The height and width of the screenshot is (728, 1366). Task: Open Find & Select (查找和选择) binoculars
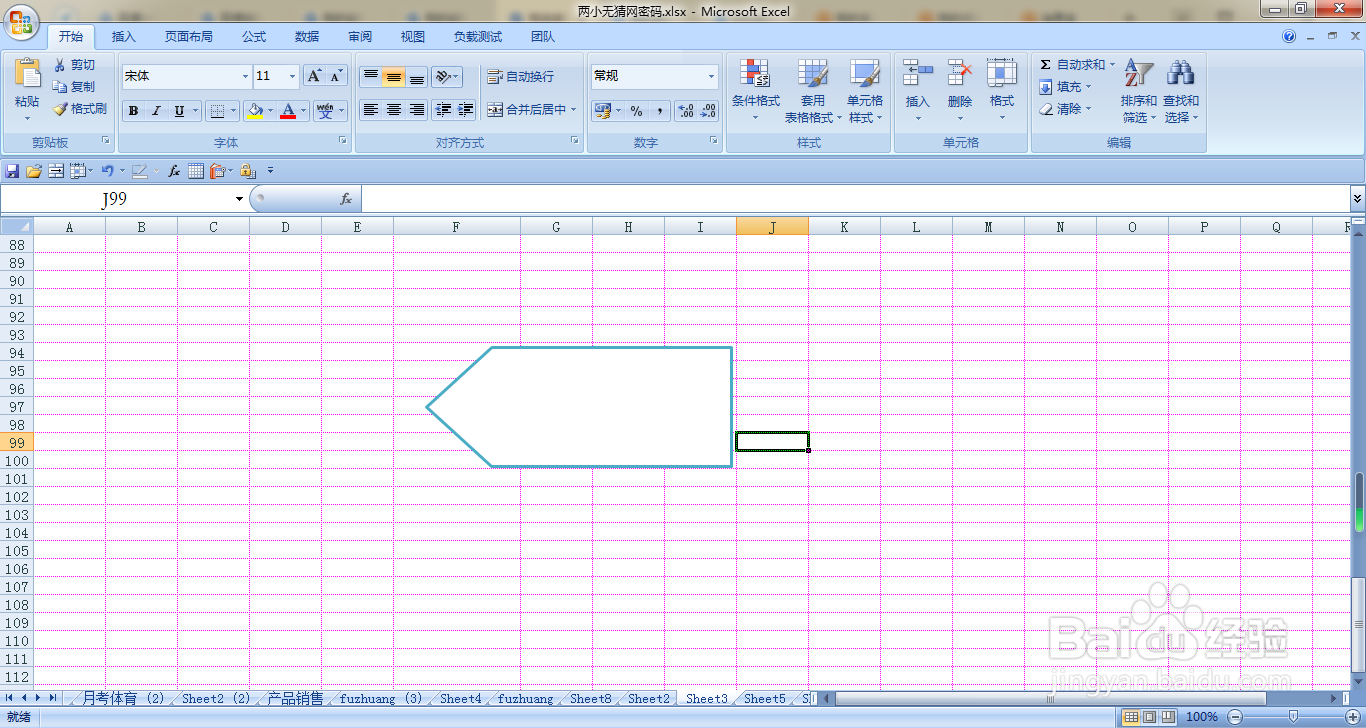coord(1180,90)
